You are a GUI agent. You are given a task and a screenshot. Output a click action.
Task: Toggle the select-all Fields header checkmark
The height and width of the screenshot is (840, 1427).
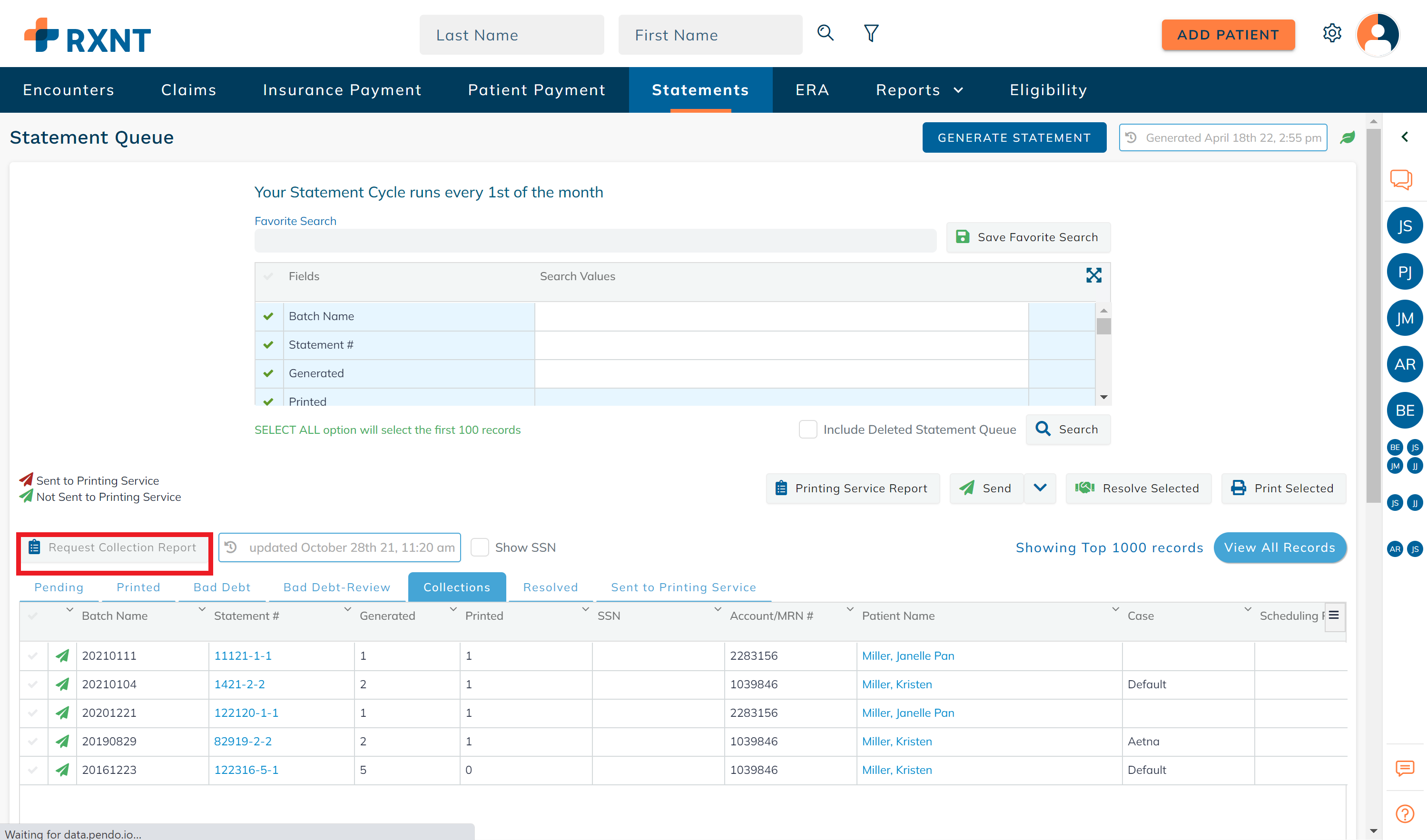(x=268, y=276)
